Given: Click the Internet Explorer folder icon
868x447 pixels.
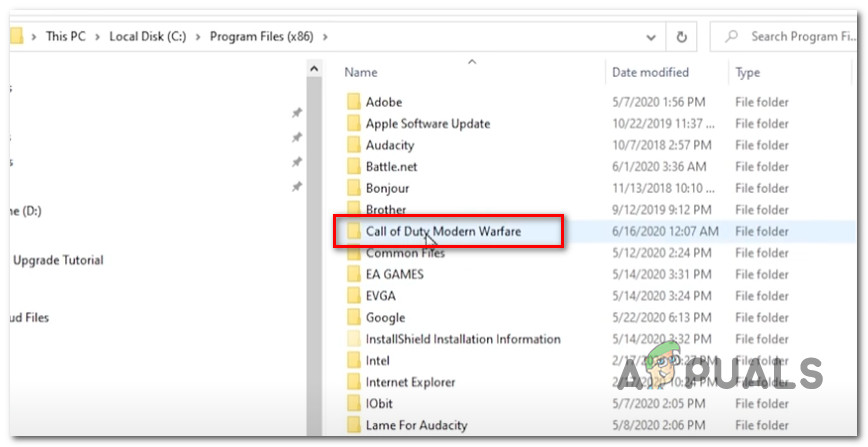Looking at the screenshot, I should 354,382.
